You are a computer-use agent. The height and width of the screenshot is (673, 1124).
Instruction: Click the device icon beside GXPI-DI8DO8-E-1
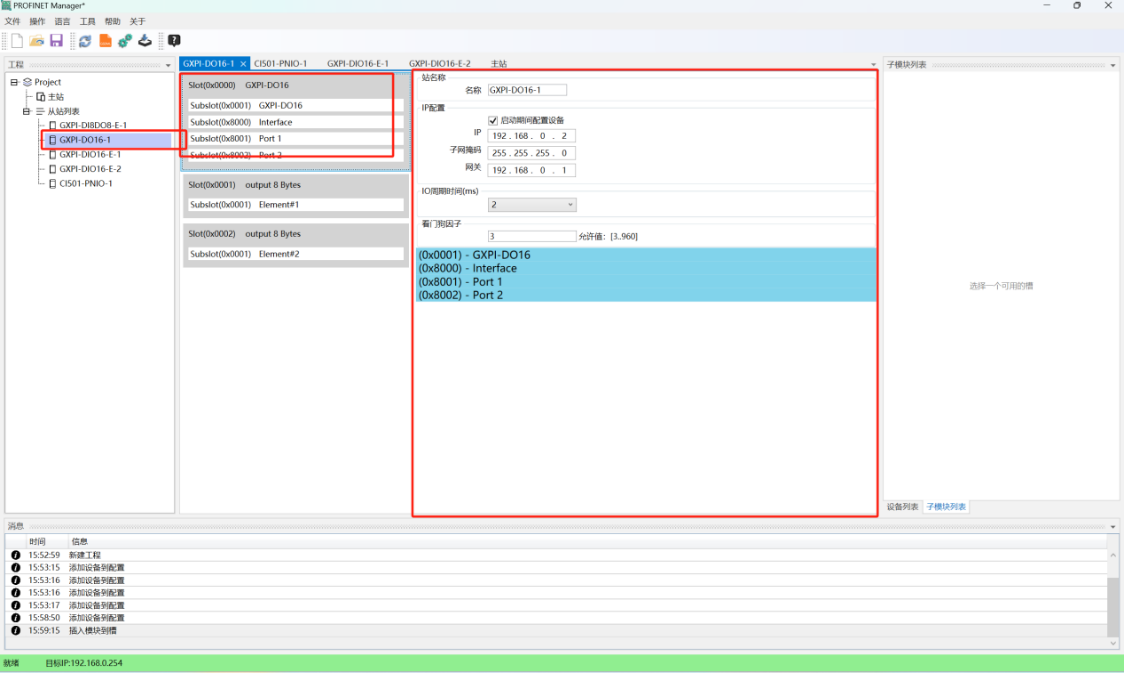52,125
